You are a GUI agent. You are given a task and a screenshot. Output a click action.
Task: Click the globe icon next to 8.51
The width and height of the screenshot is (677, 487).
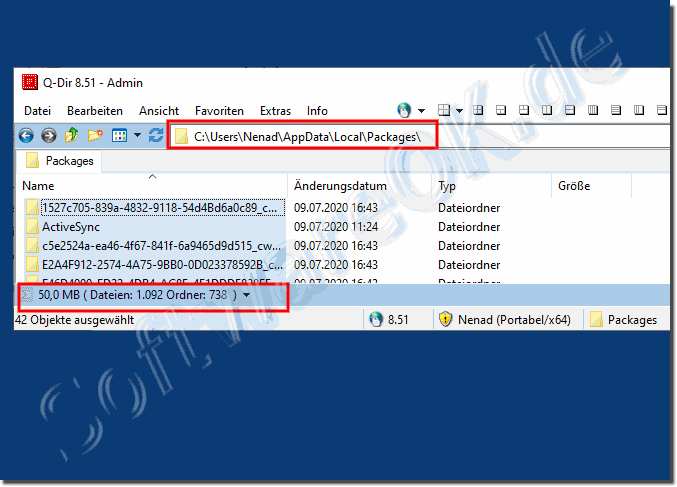click(376, 320)
